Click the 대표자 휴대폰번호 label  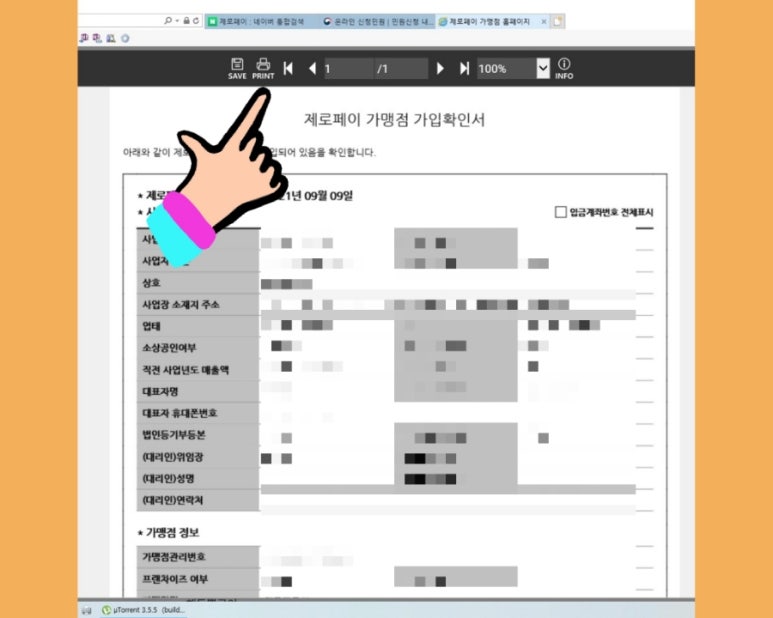179,413
